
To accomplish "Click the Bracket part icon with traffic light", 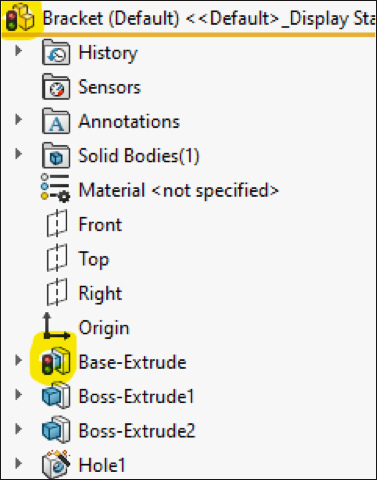I will pyautogui.click(x=21, y=18).
